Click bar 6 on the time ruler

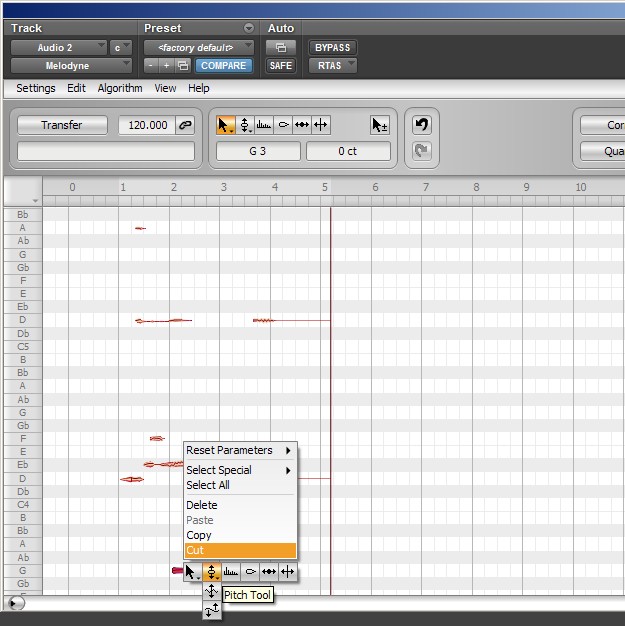[x=375, y=187]
